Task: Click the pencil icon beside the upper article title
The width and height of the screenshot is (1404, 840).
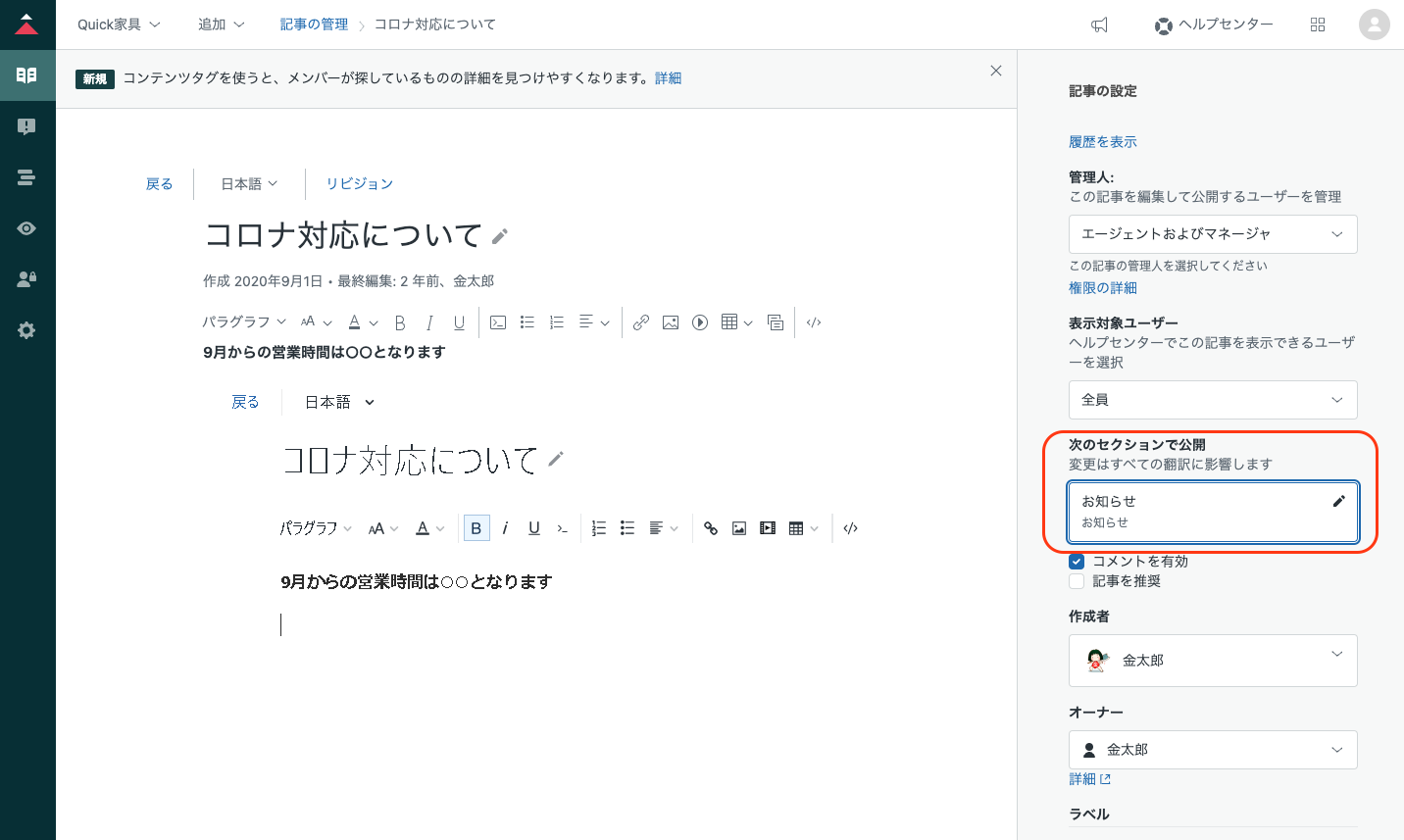Action: click(x=500, y=236)
